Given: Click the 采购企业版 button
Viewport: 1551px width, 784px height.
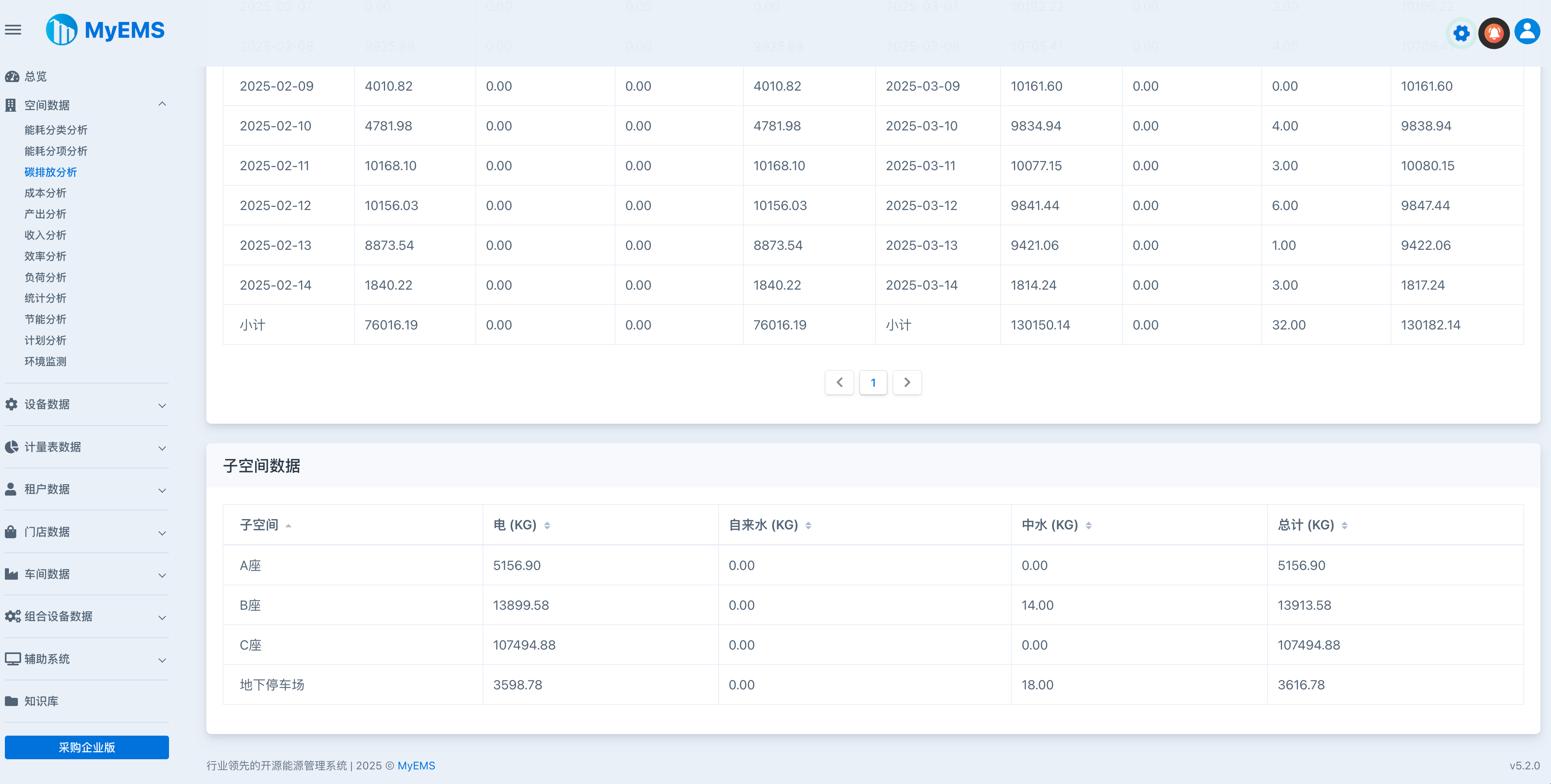Looking at the screenshot, I should [x=87, y=747].
